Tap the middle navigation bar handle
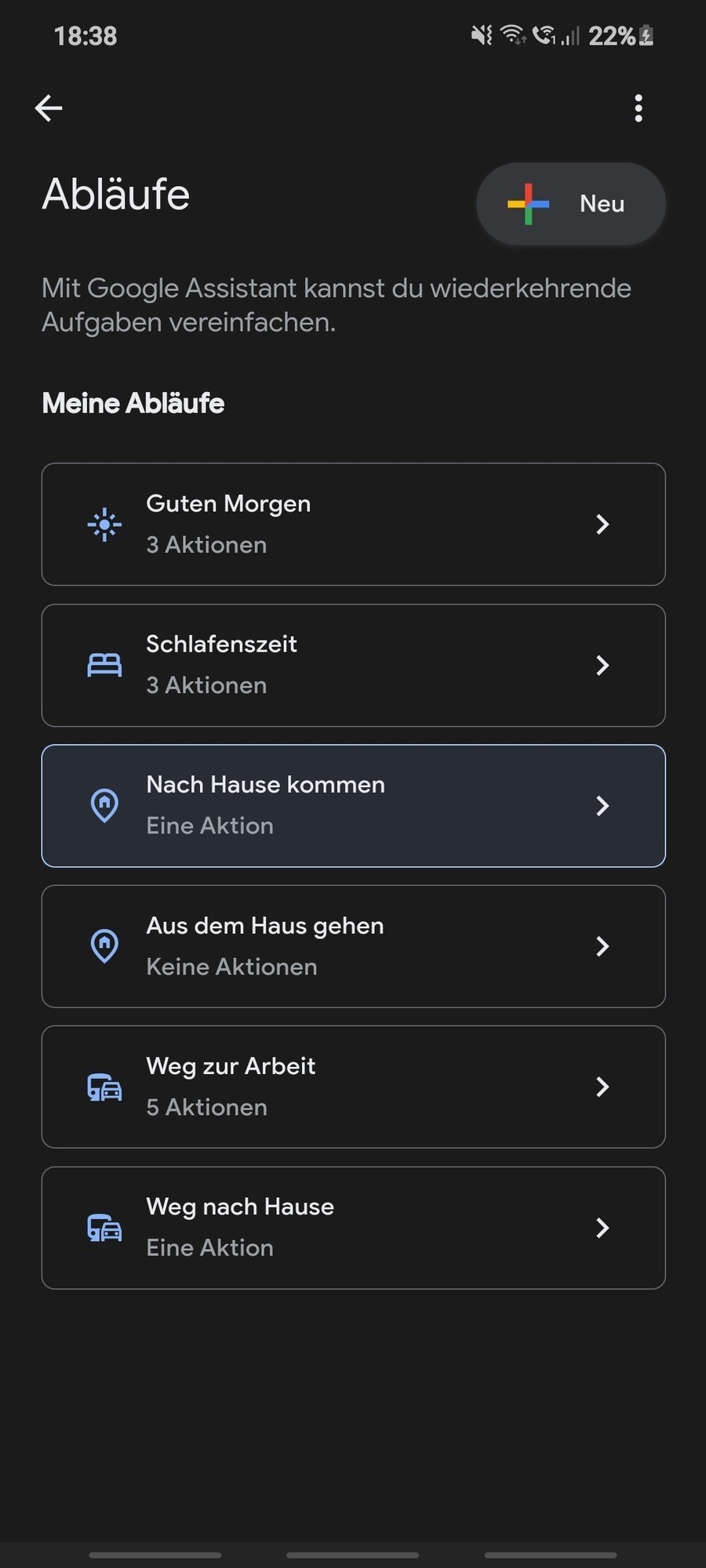This screenshot has height=1568, width=706. (x=353, y=1555)
